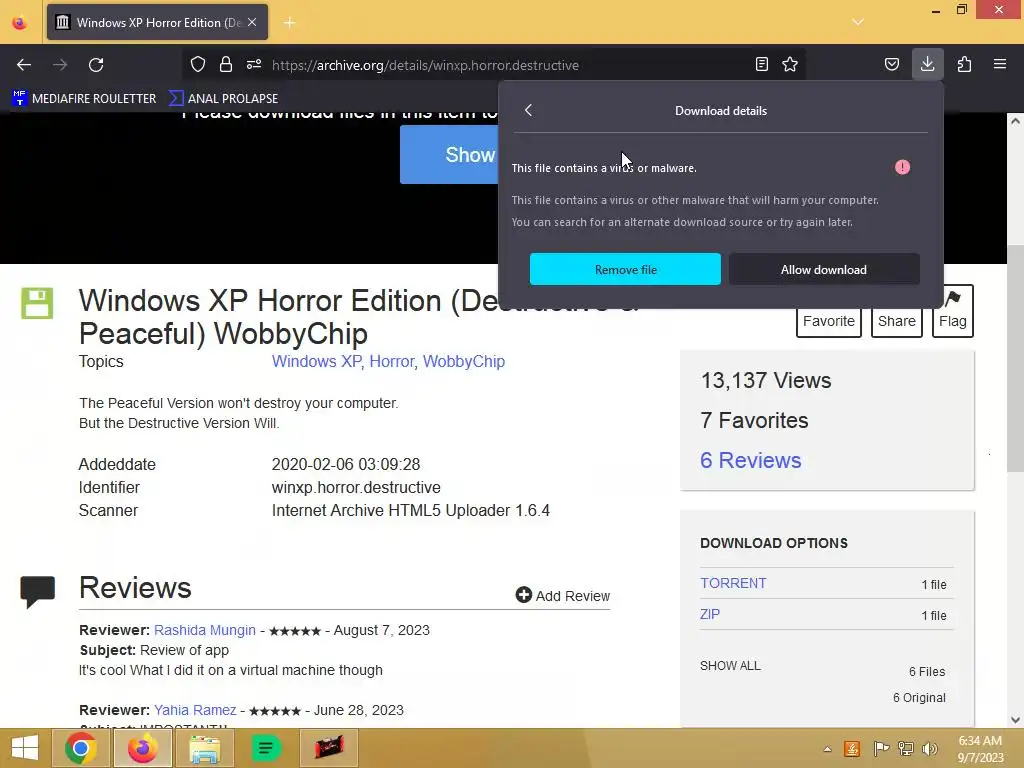This screenshot has width=1024, height=768.
Task: Click the site security padlock icon
Action: tap(226, 64)
